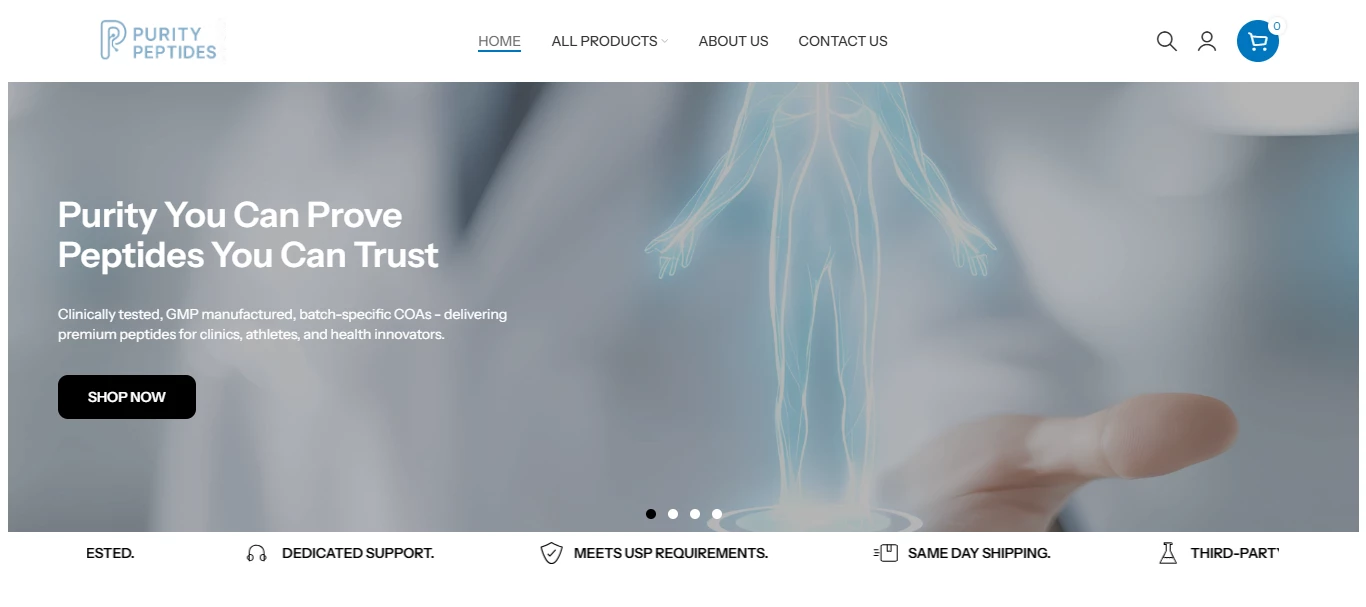Click the hero headline Purity You Can Prove

230,215
